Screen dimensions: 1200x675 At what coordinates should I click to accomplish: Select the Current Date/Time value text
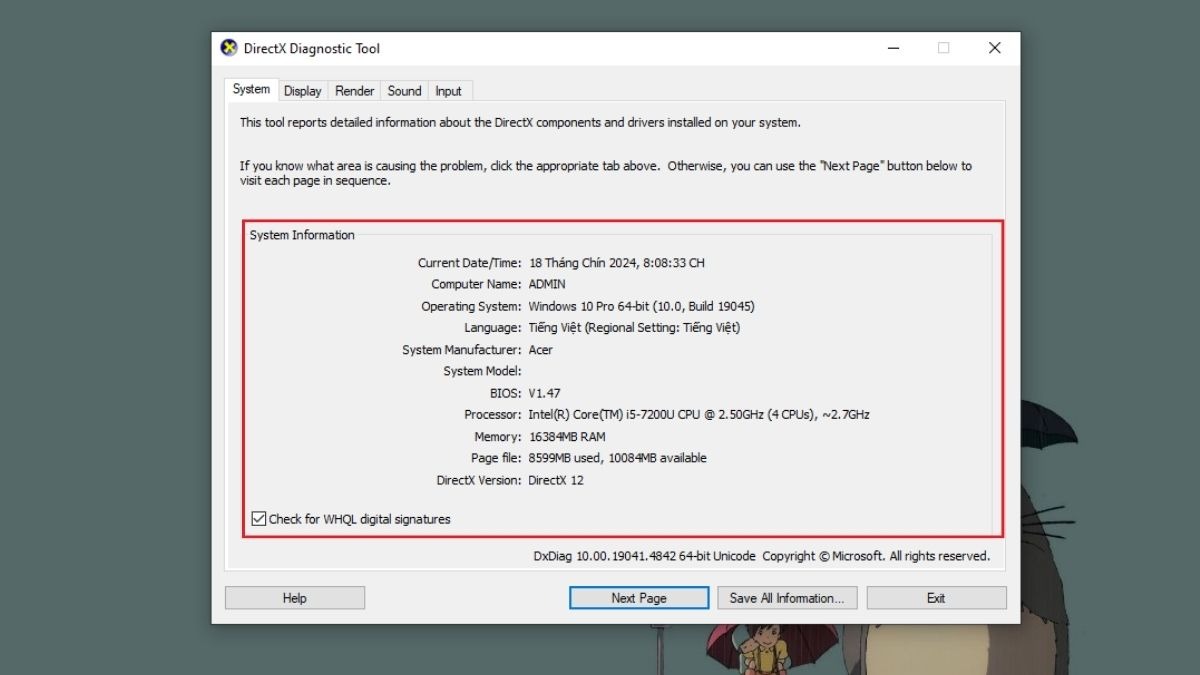[617, 263]
